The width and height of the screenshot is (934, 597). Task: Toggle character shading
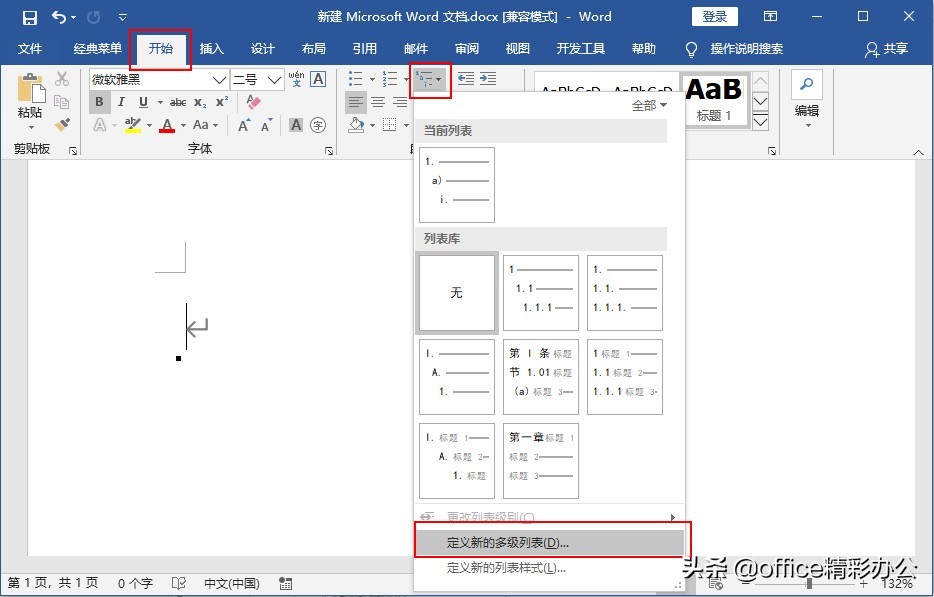pyautogui.click(x=296, y=125)
